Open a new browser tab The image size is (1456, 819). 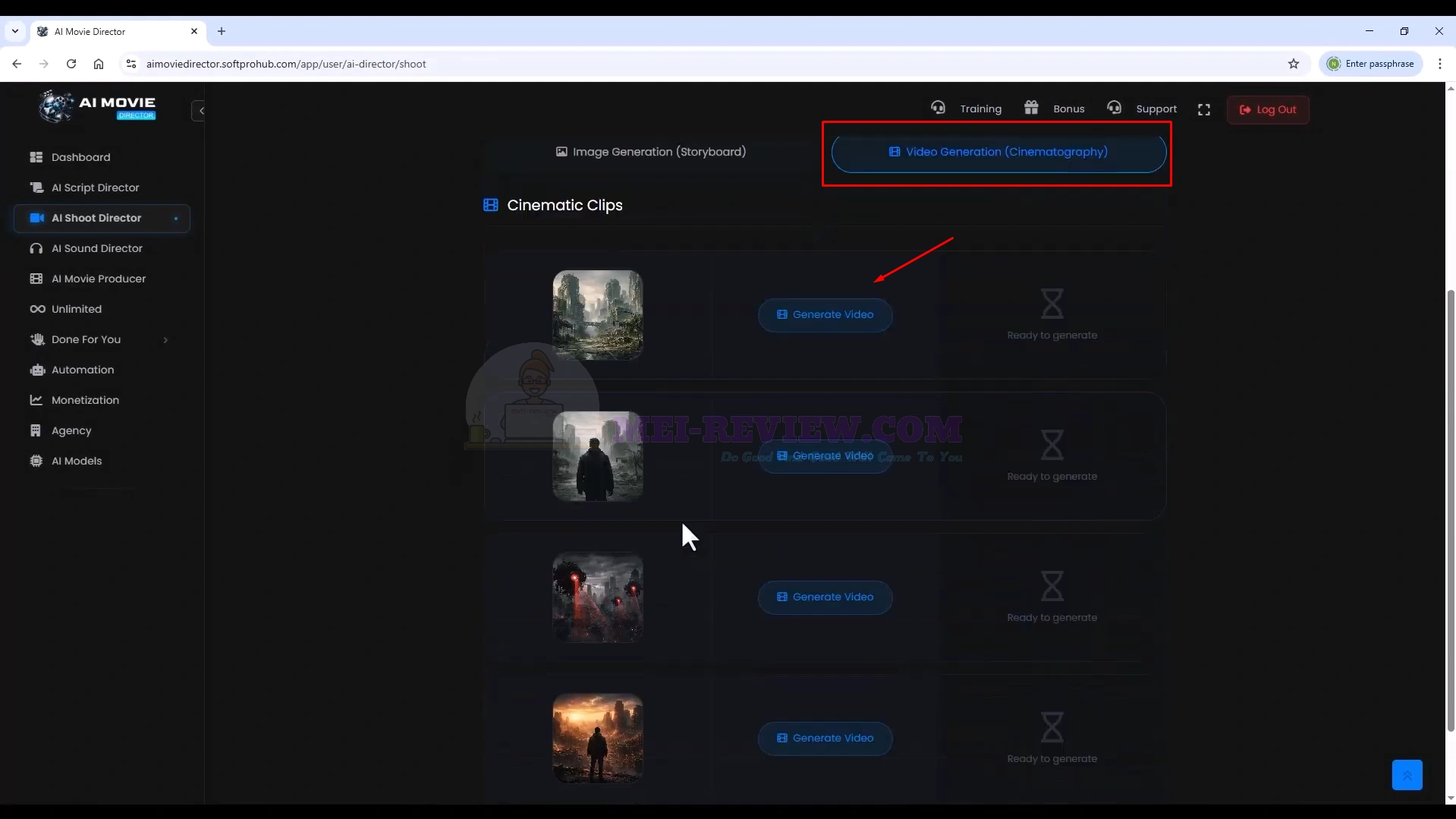coord(222,31)
